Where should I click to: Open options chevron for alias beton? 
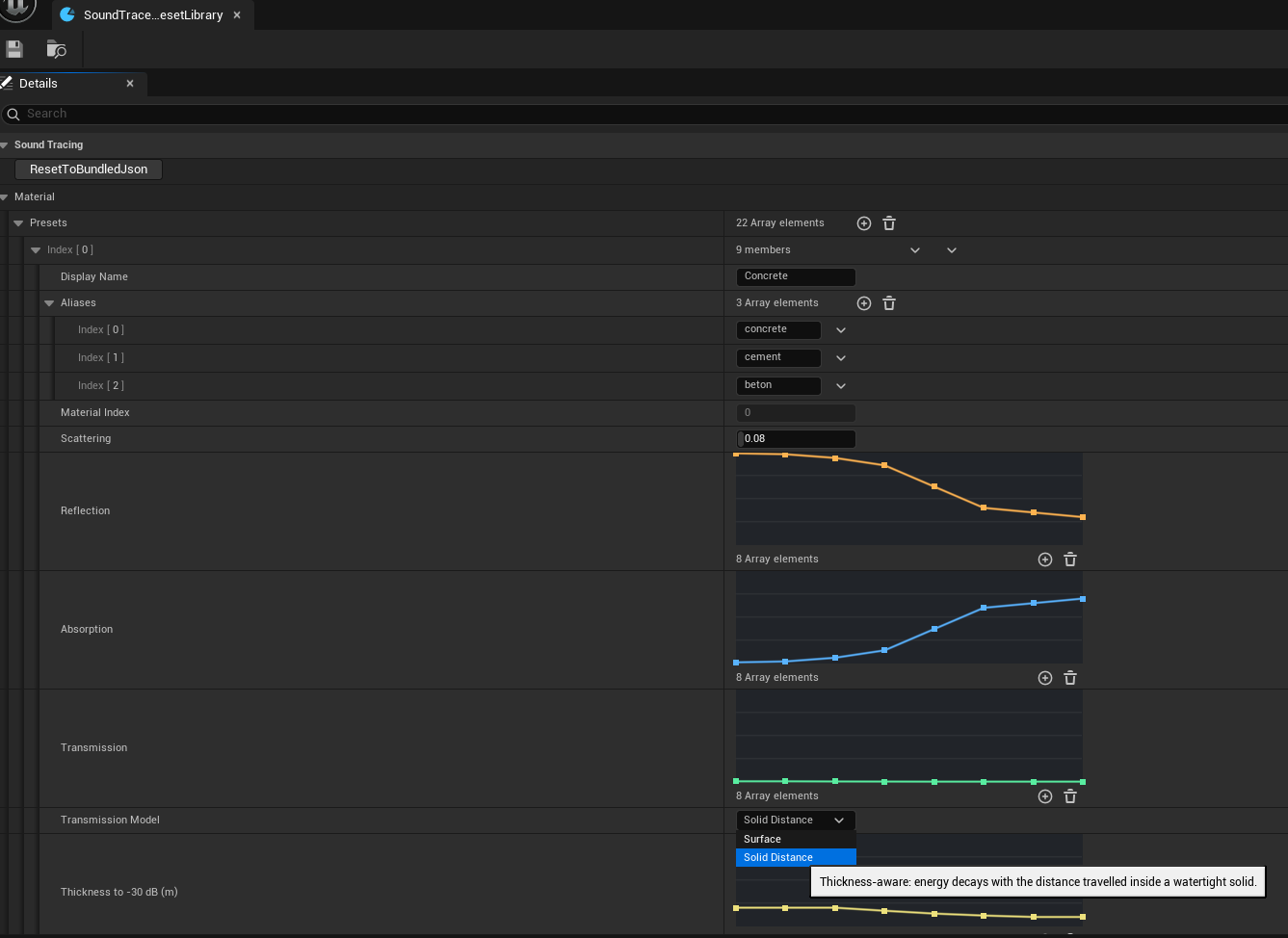coord(841,386)
